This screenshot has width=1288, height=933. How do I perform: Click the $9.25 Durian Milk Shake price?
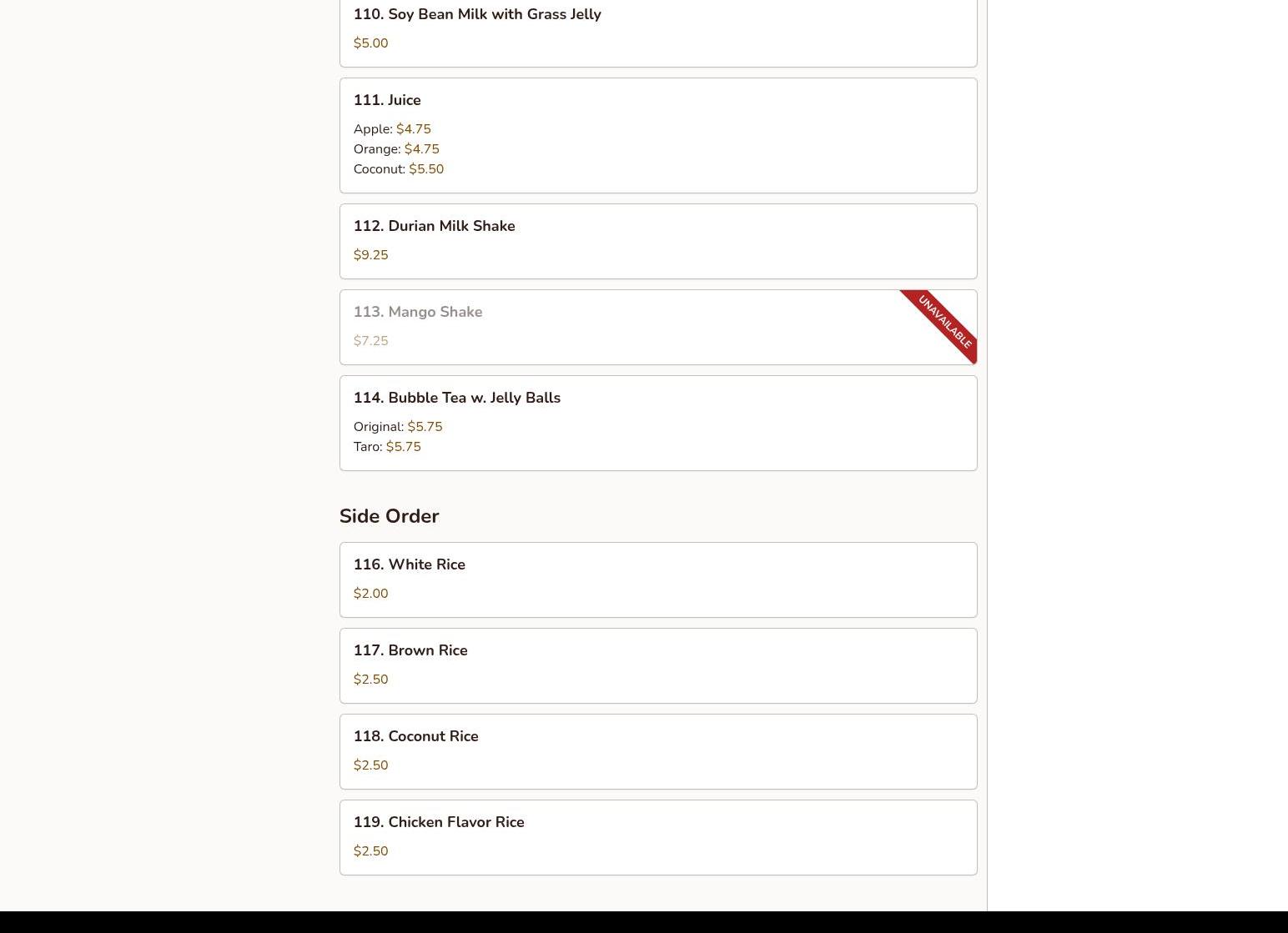[x=371, y=255]
